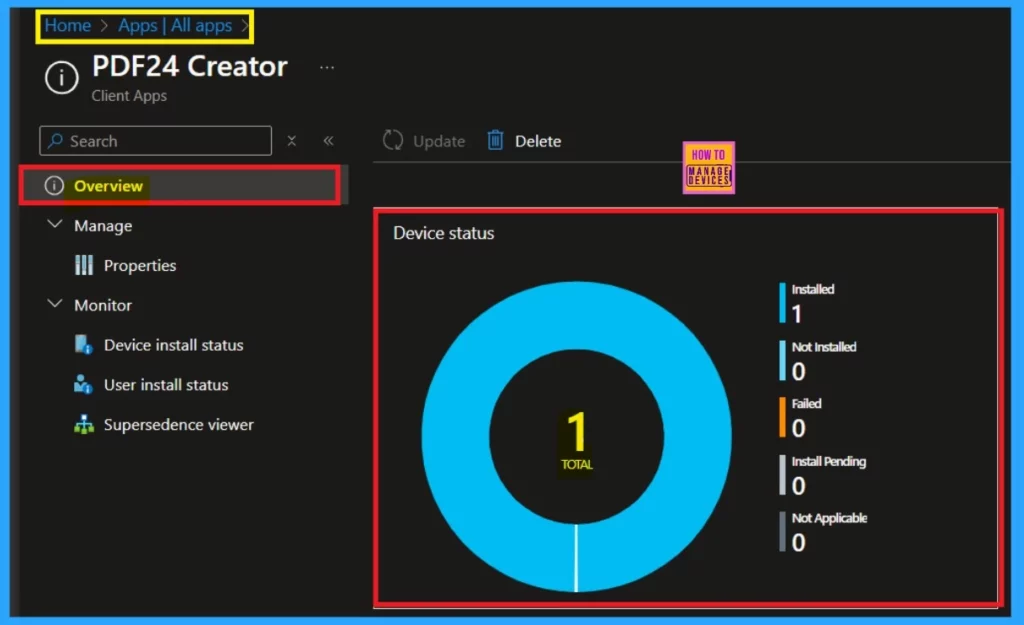Screen dimensions: 1024x625
Task: Focus the Search input field
Action: 155,140
